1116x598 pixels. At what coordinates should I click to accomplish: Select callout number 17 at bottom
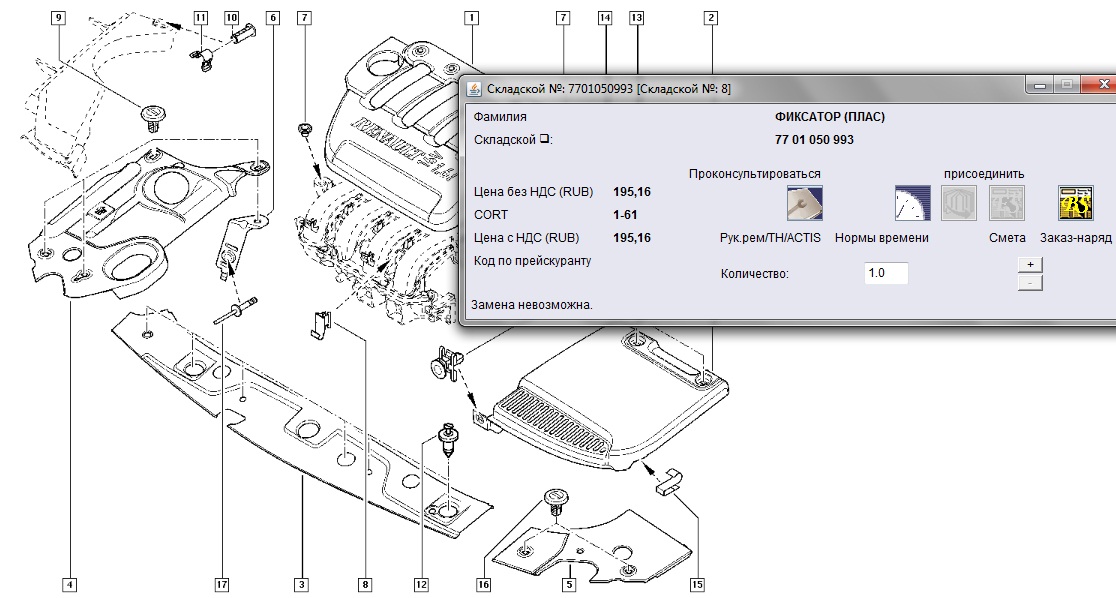pos(222,583)
